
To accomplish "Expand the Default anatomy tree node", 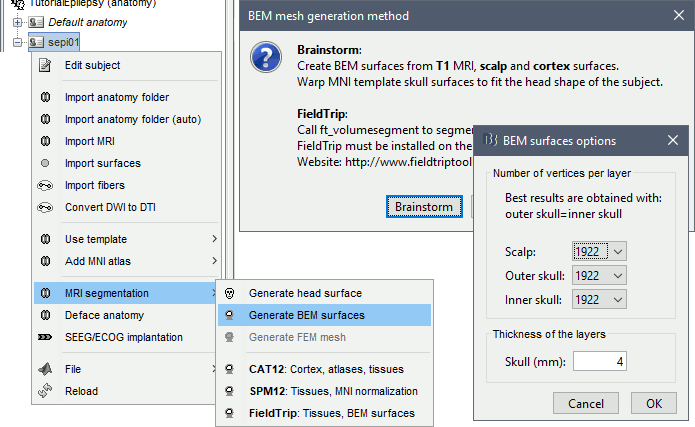I will pos(17,22).
